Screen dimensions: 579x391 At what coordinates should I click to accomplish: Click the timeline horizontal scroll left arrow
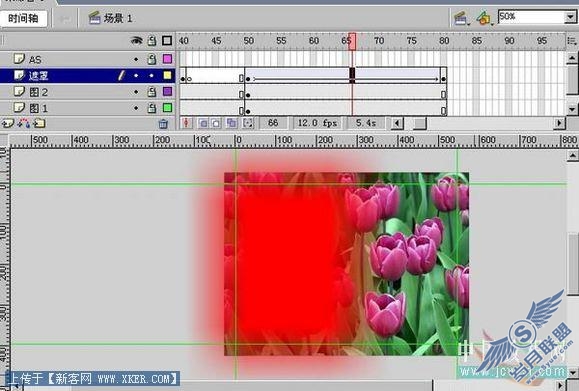click(397, 123)
